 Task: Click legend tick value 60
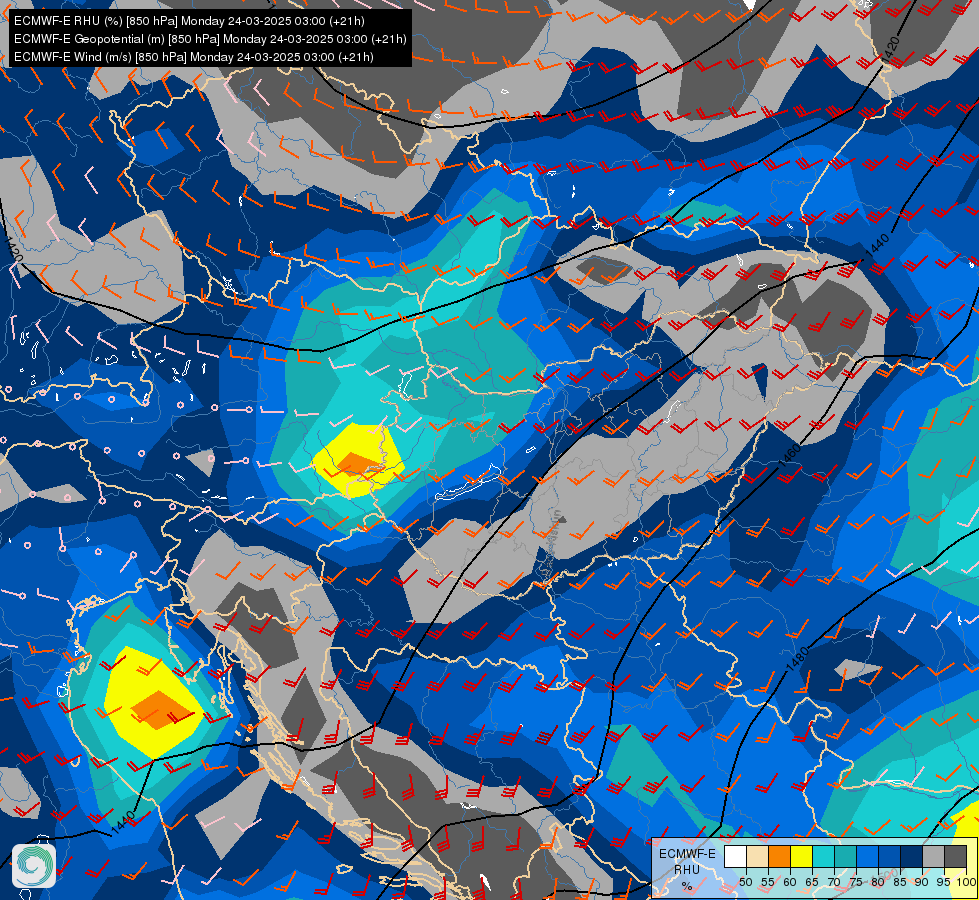[x=790, y=882]
